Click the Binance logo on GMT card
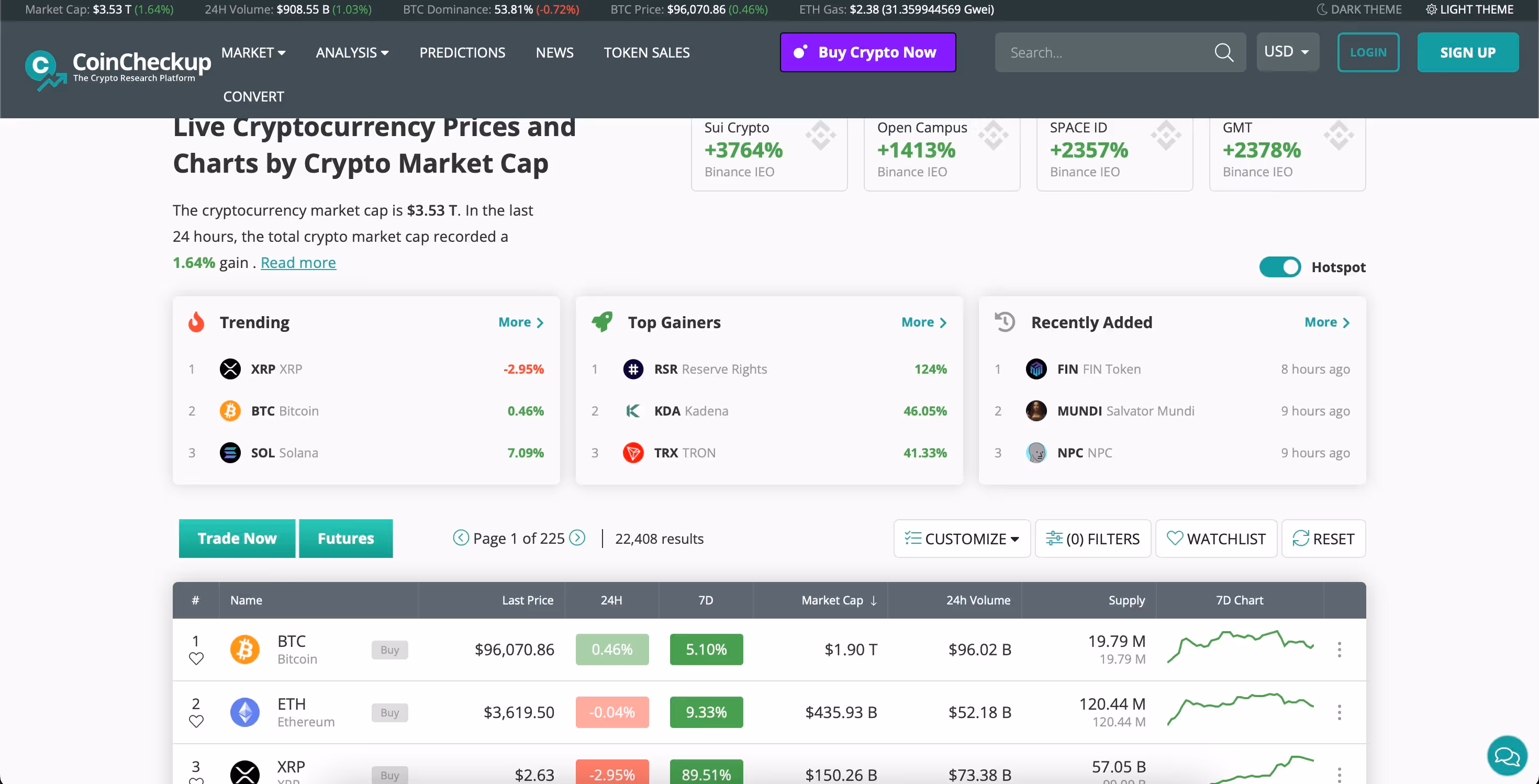Image resolution: width=1539 pixels, height=784 pixels. pyautogui.click(x=1339, y=136)
